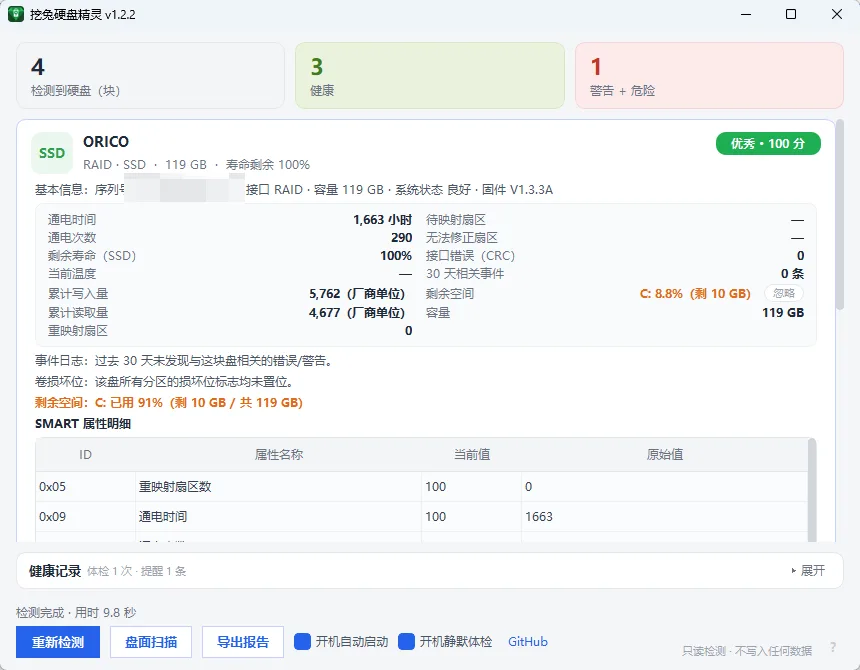
Task: Click the 1,663 小时 power-on time value
Action: tap(382, 220)
